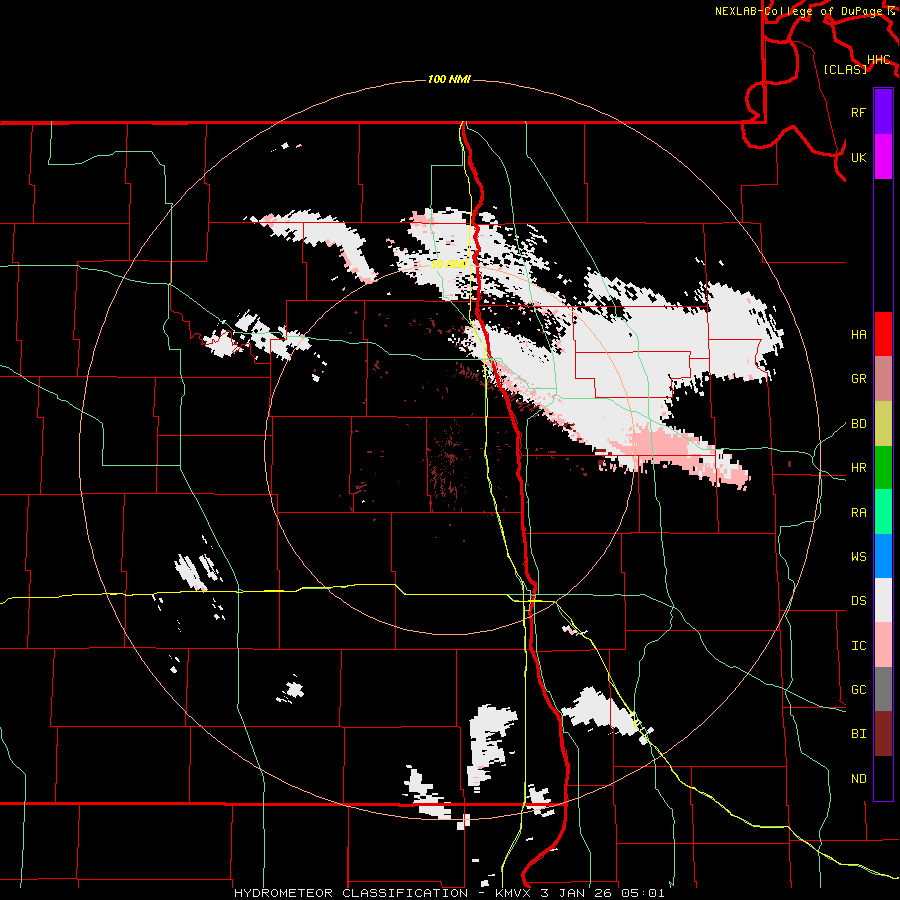900x900 pixels.
Task: Click the "UK" legend label
Action: (x=858, y=157)
